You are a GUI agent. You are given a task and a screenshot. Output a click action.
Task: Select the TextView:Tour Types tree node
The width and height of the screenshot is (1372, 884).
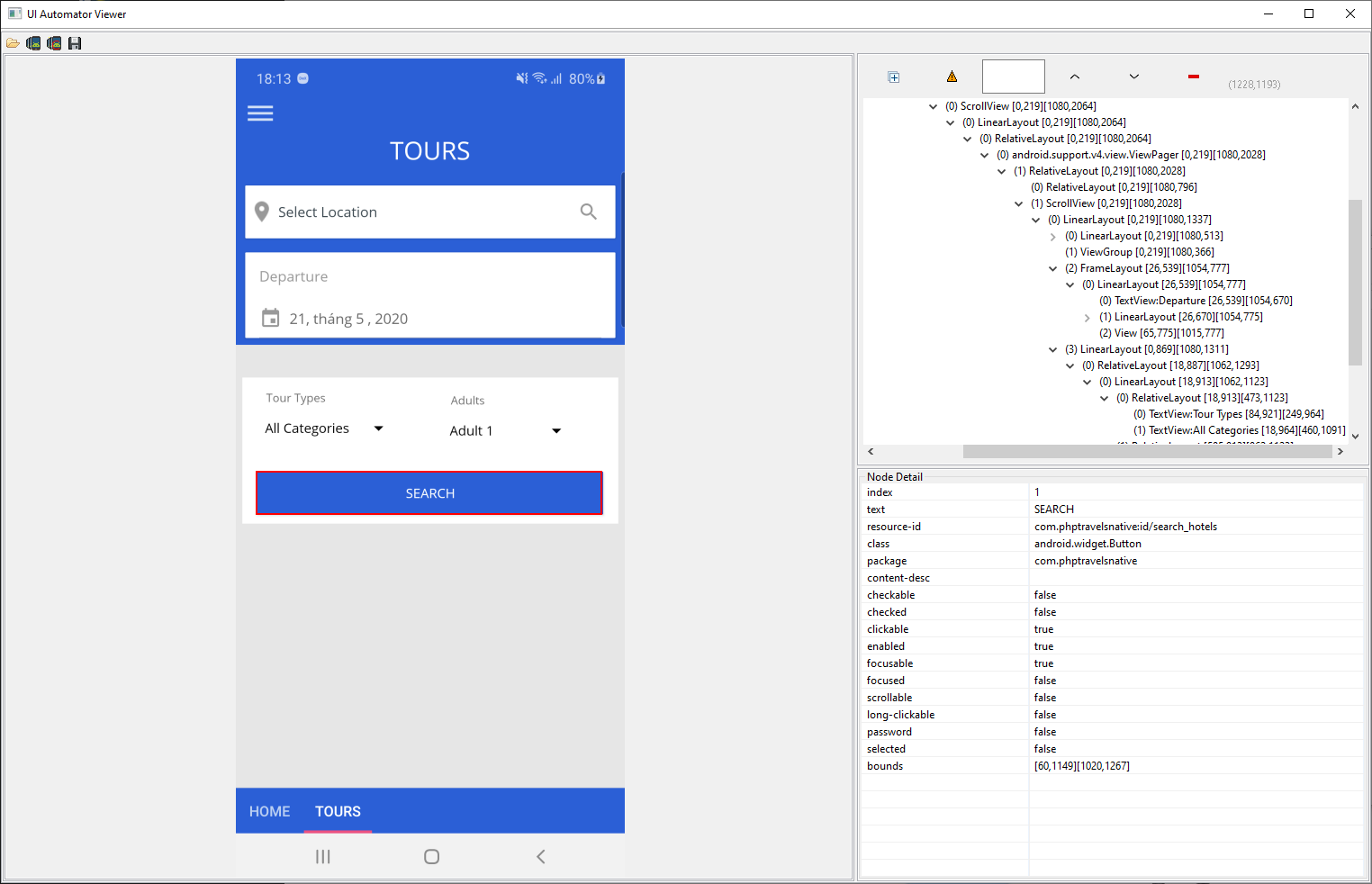pos(1229,414)
